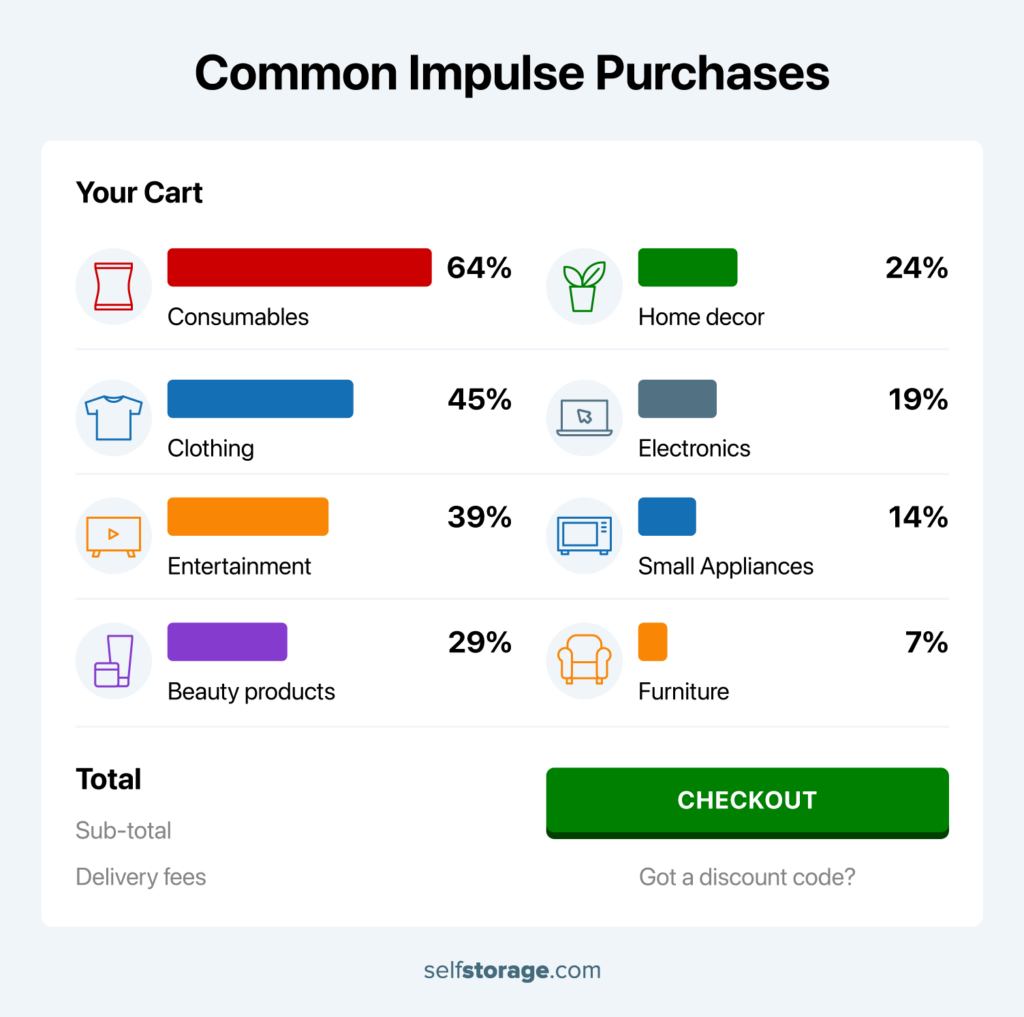The width and height of the screenshot is (1024, 1017).
Task: Open the 'Got a discount code?' link
Action: tap(747, 877)
